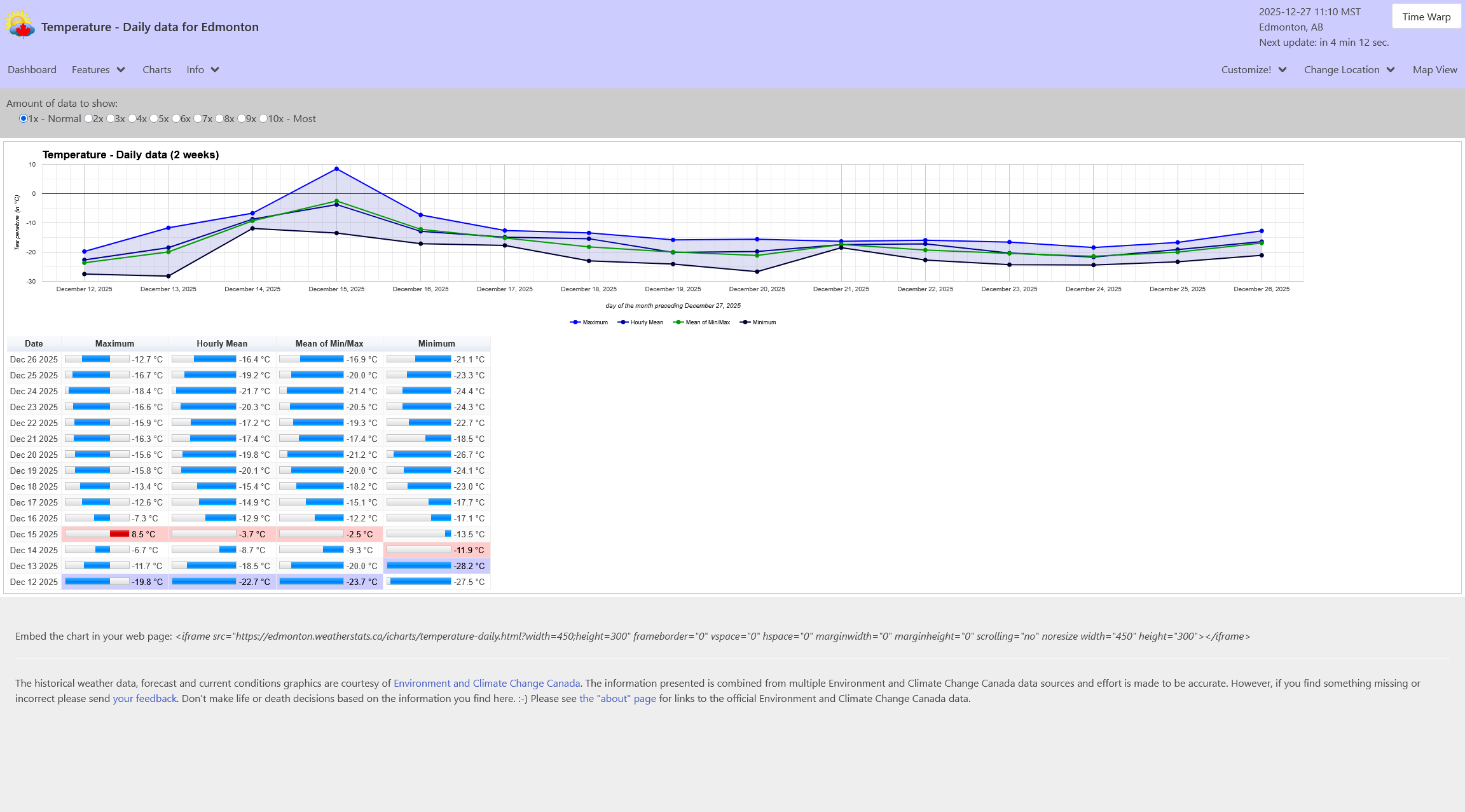The width and height of the screenshot is (1465, 812).
Task: Click the red Dec 15 maximum temperature bar
Action: pos(120,534)
